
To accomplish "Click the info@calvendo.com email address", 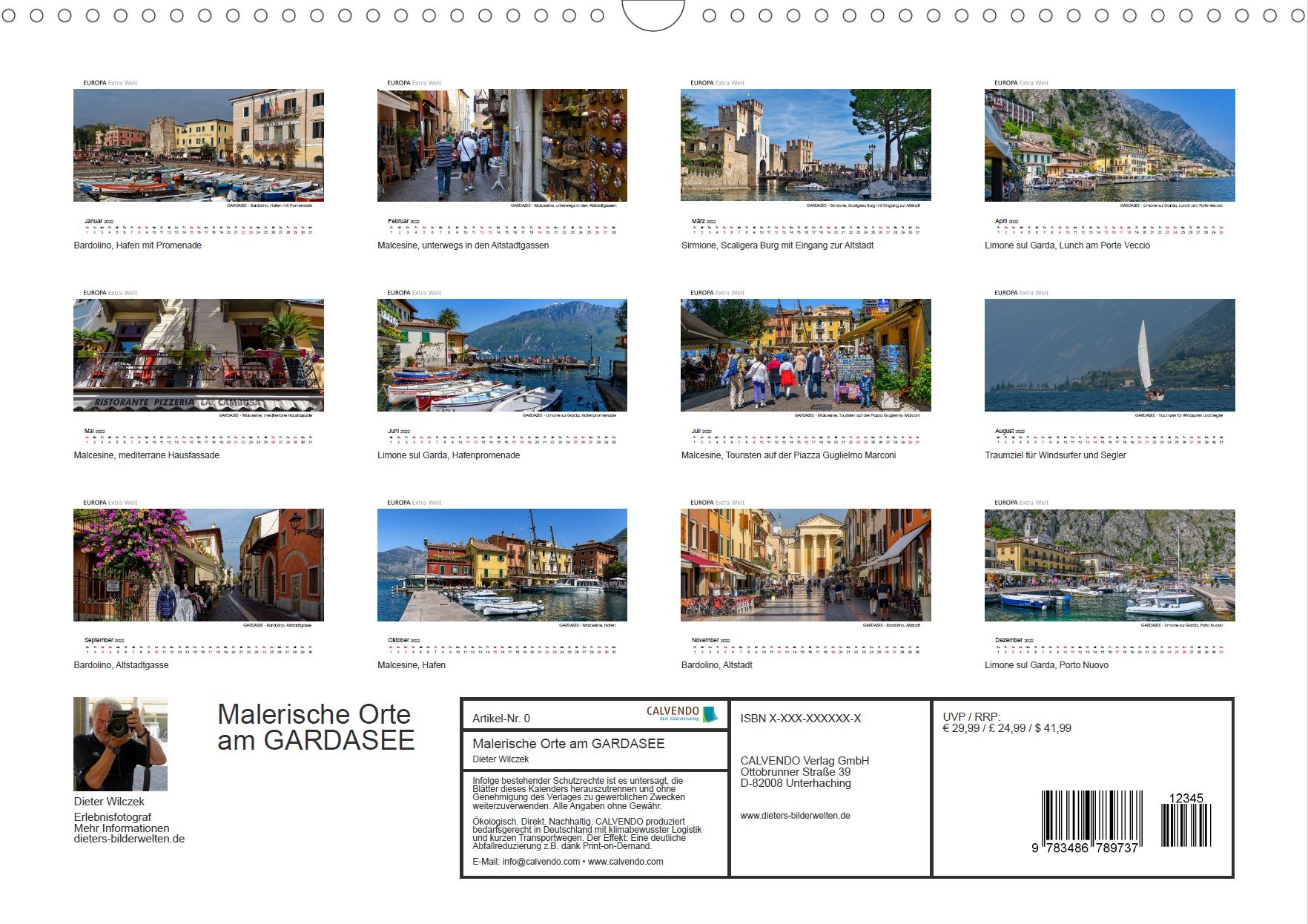I will [x=541, y=862].
